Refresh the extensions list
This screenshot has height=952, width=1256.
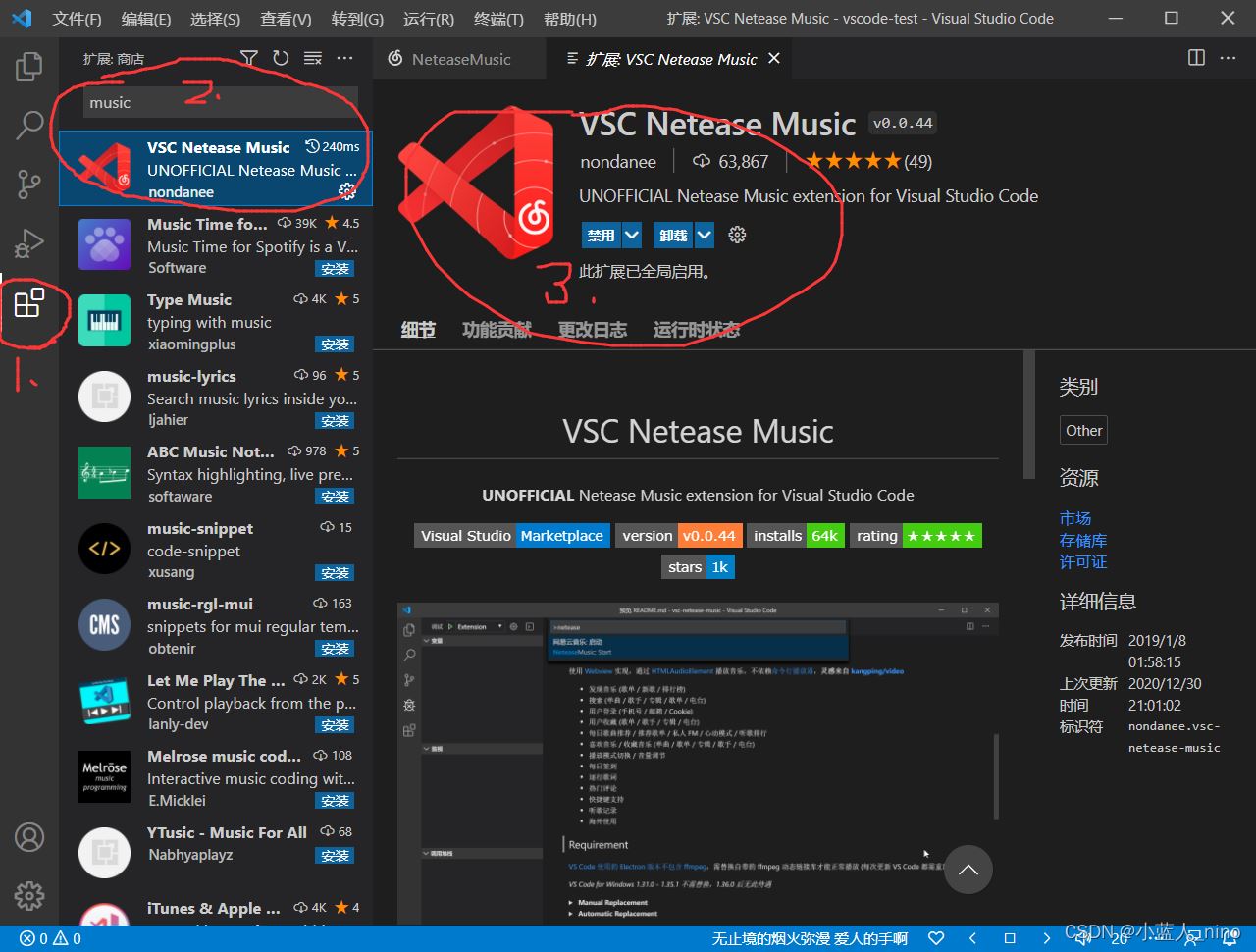[x=281, y=59]
